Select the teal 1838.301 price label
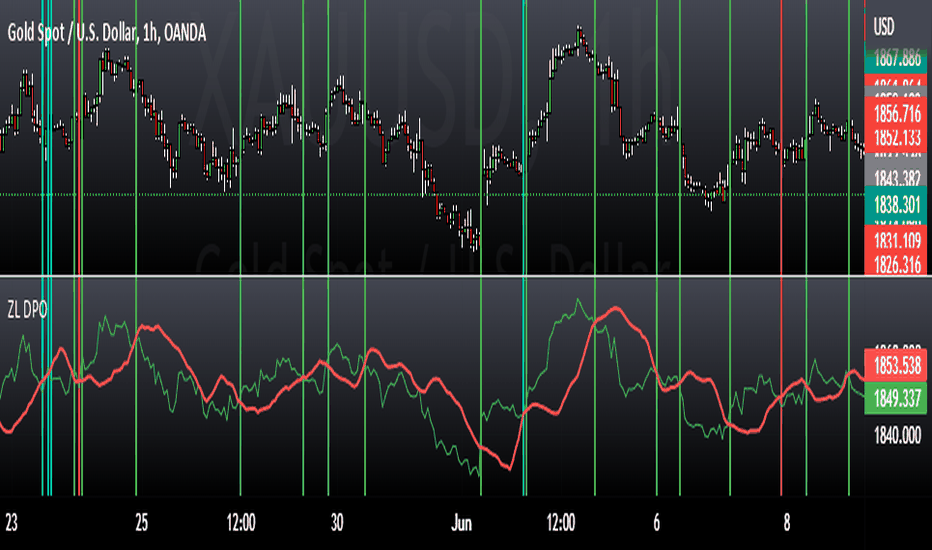This screenshot has width=932, height=550. pyautogui.click(x=896, y=205)
